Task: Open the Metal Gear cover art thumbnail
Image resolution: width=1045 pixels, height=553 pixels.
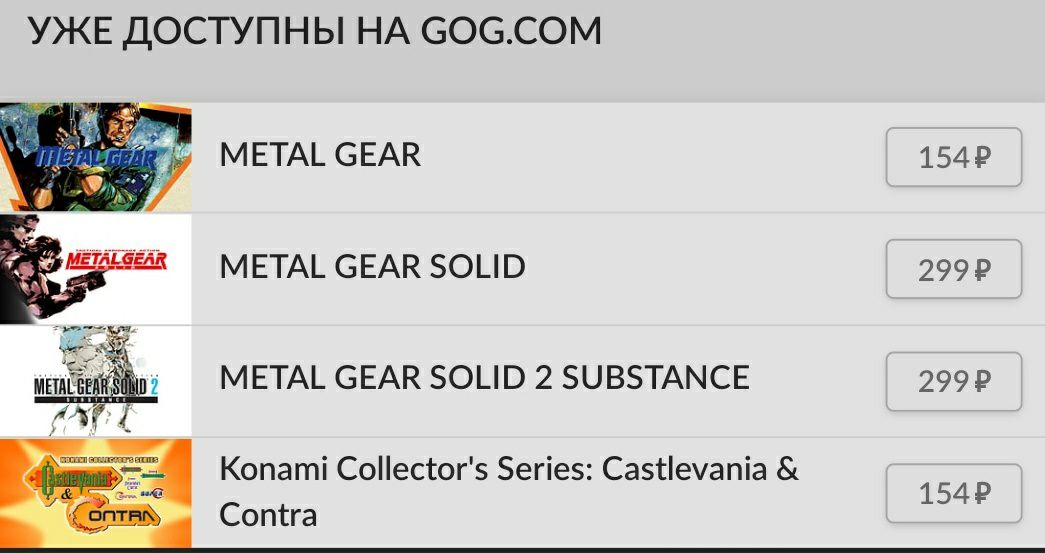Action: point(96,156)
